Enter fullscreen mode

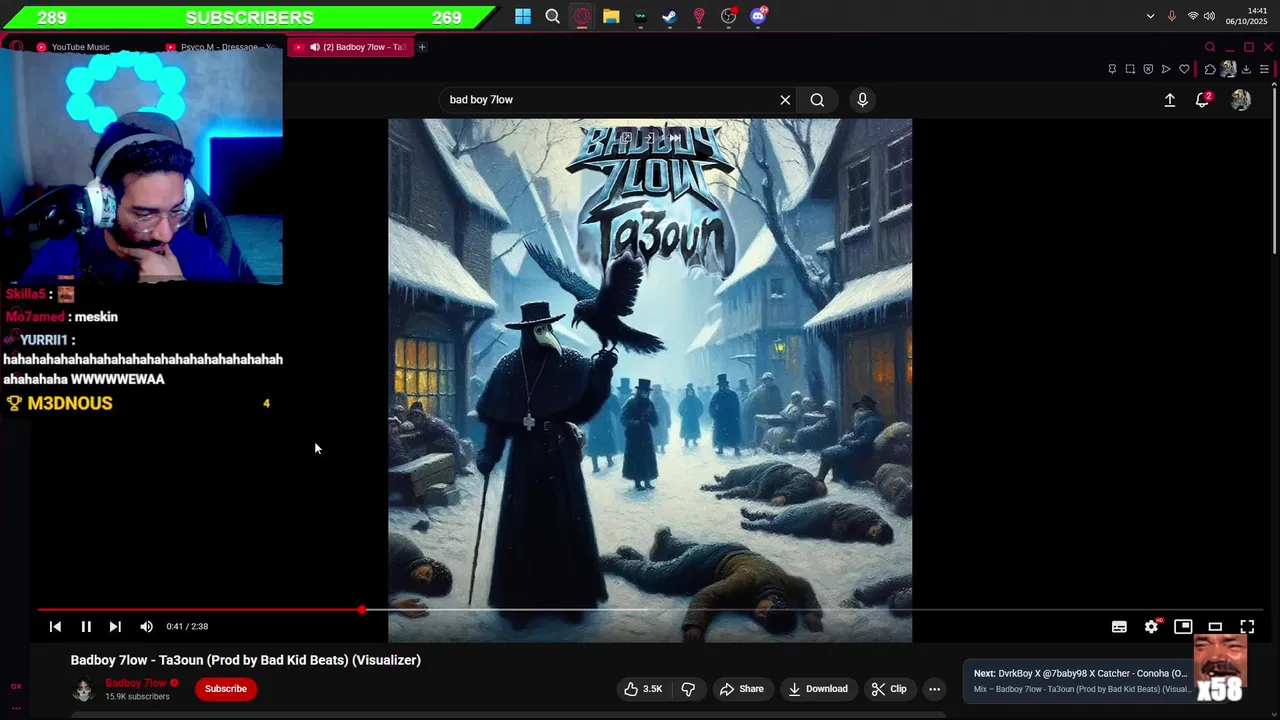[x=1247, y=626]
